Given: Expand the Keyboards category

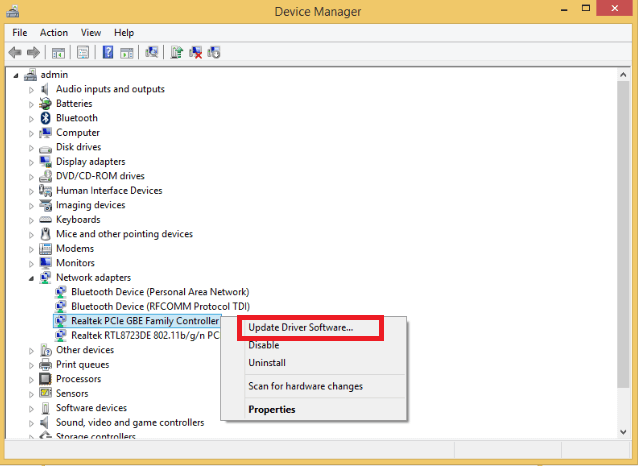Looking at the screenshot, I should pos(31,221).
